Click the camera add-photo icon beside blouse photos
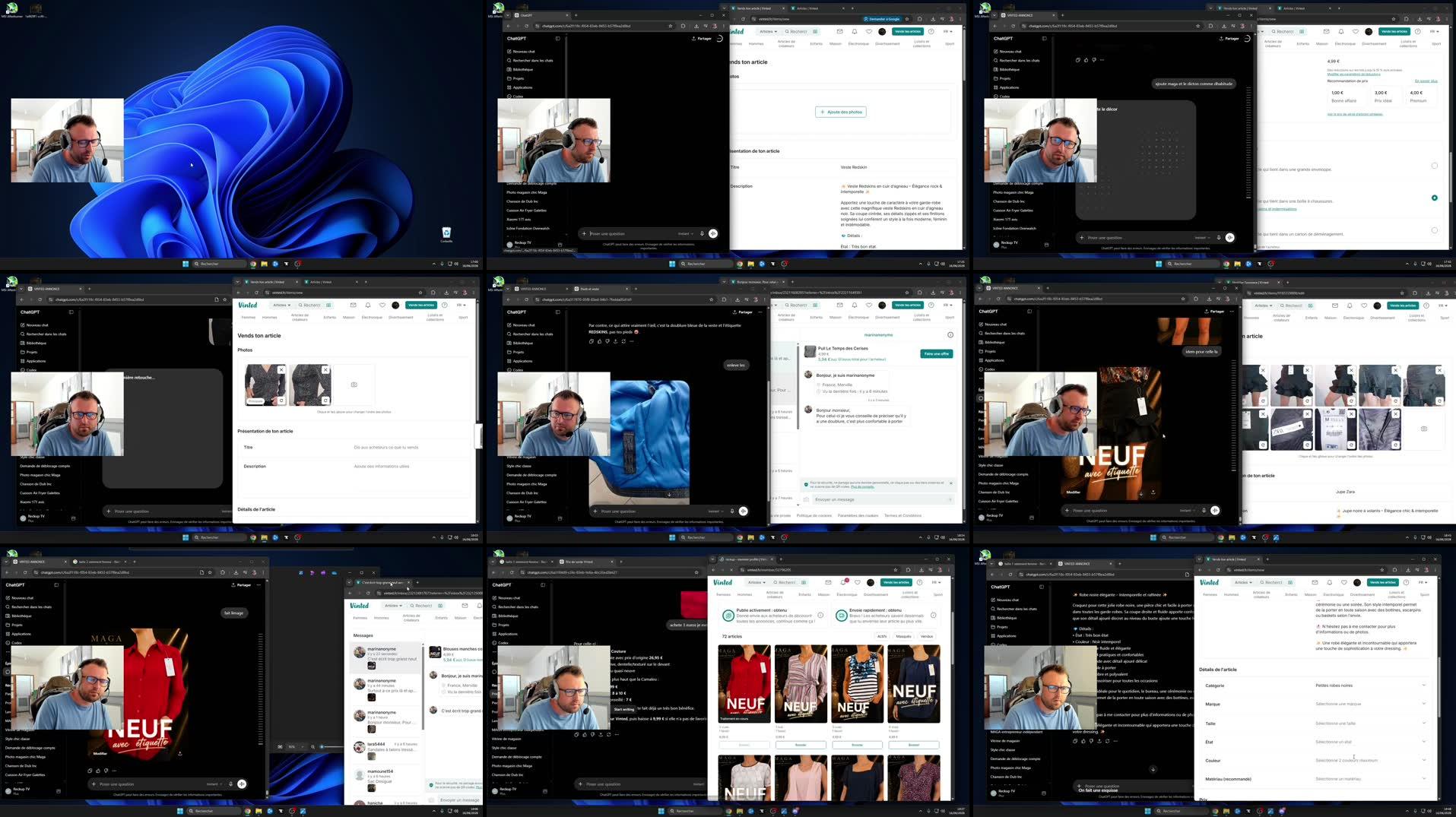 click(354, 385)
